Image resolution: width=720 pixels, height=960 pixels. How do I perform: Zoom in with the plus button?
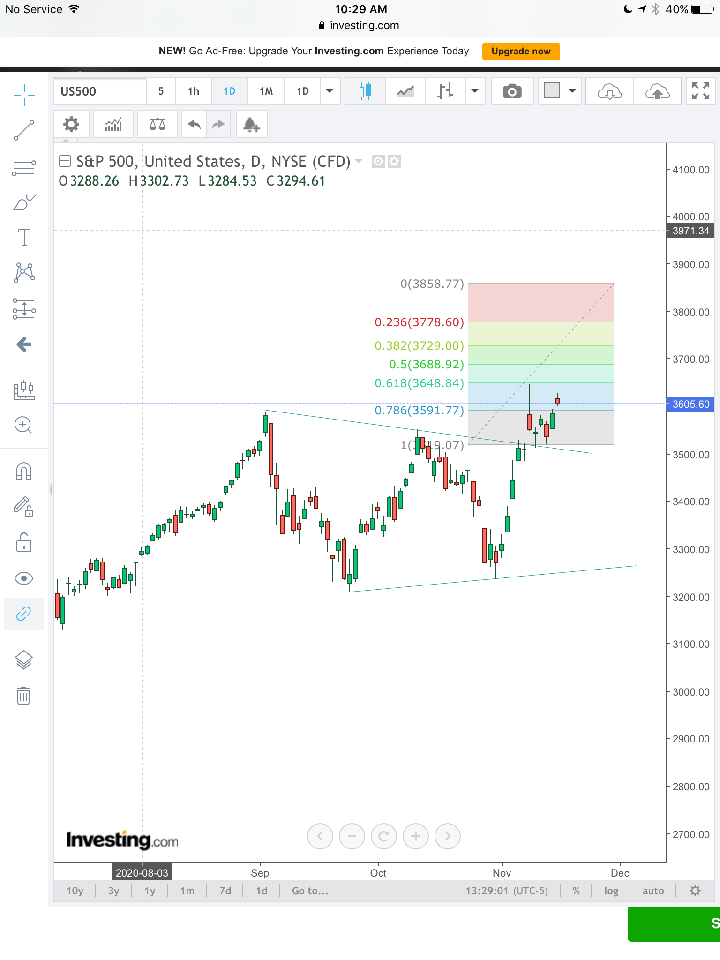(416, 836)
